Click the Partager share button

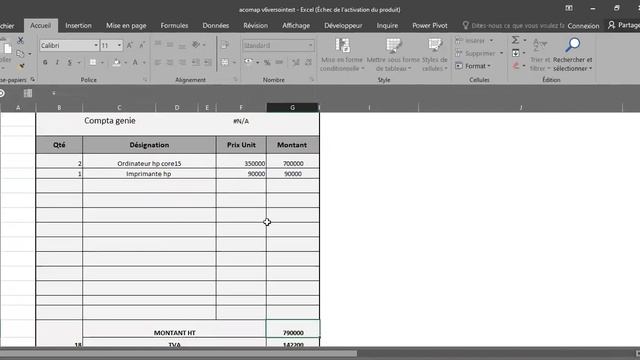click(624, 25)
